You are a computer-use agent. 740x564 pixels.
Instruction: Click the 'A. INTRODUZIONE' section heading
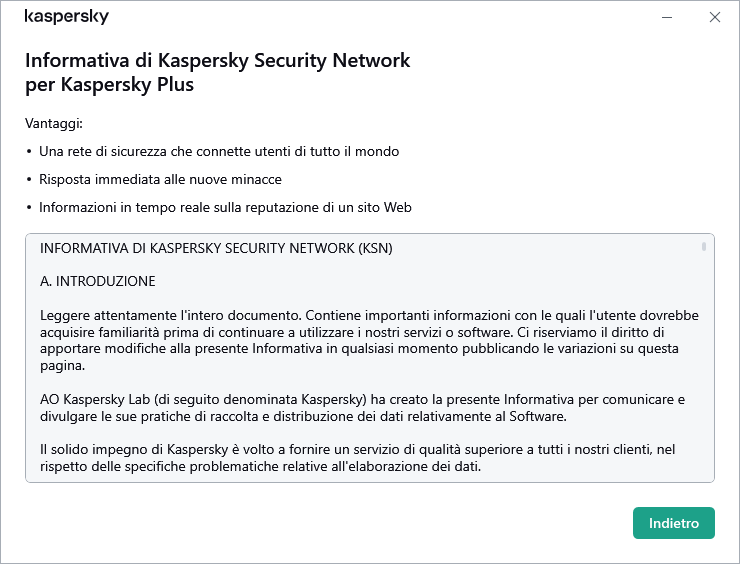point(98,281)
